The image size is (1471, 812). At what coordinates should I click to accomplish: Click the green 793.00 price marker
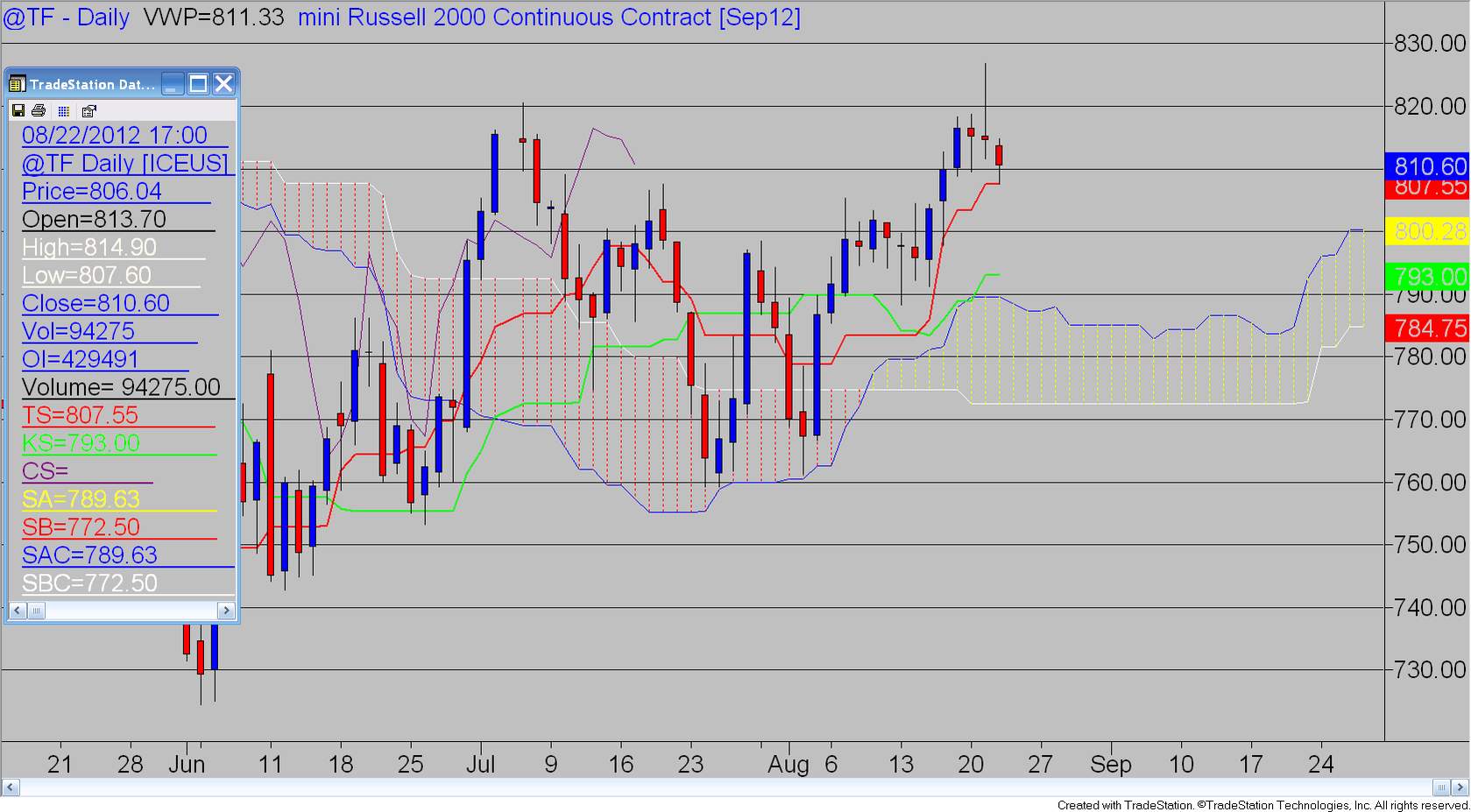coord(1426,277)
